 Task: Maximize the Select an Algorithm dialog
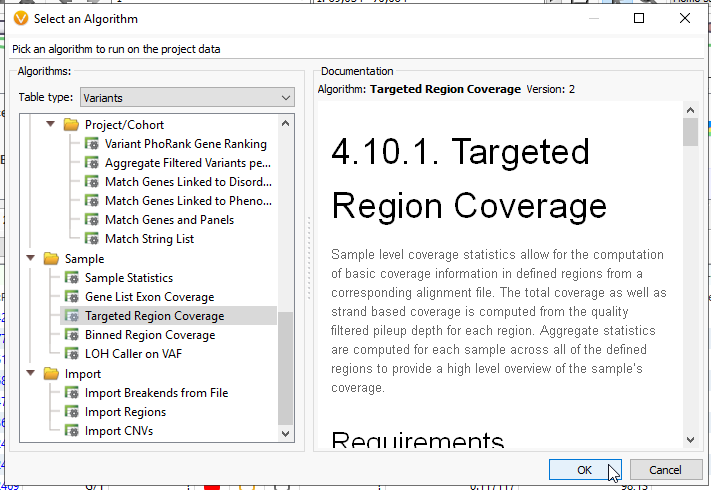639,18
